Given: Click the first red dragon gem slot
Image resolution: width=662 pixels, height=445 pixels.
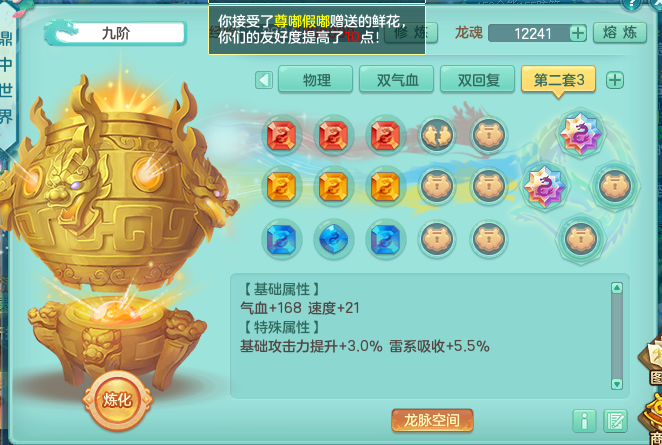Looking at the screenshot, I should click(x=282, y=136).
